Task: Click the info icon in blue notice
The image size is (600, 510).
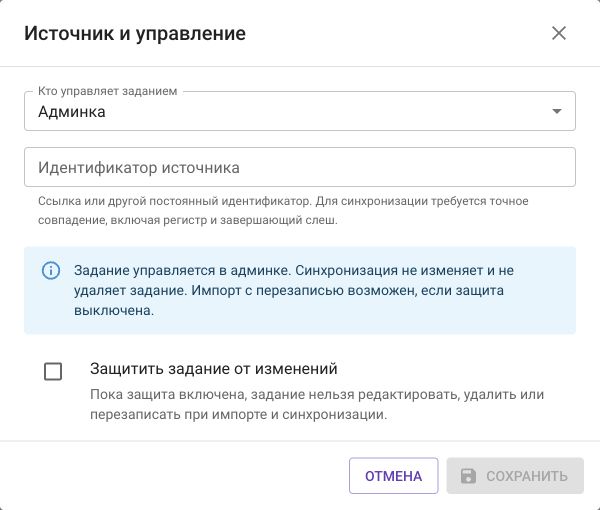Action: [51, 270]
